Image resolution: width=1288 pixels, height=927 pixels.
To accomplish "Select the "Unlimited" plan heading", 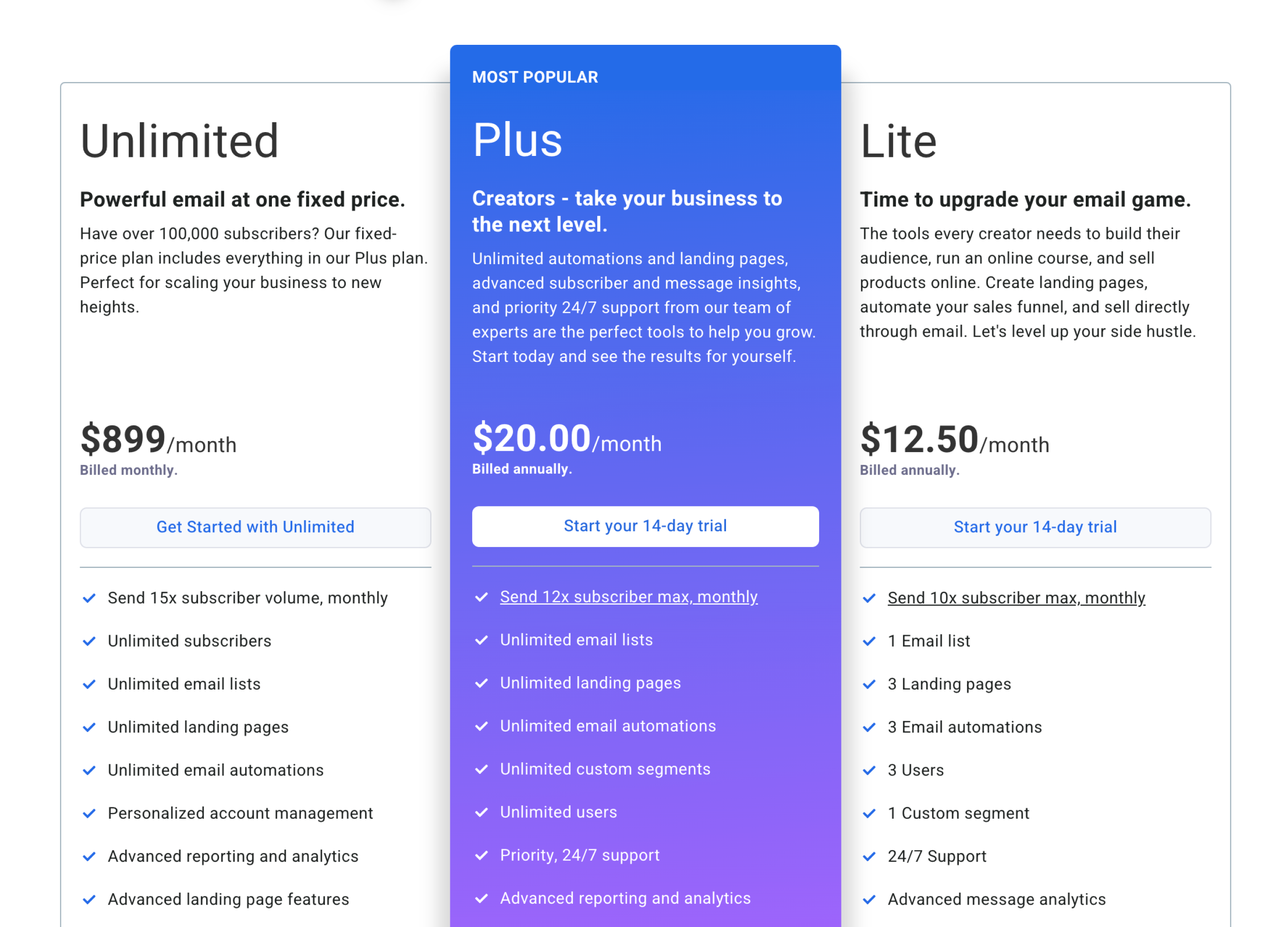I will pos(179,142).
